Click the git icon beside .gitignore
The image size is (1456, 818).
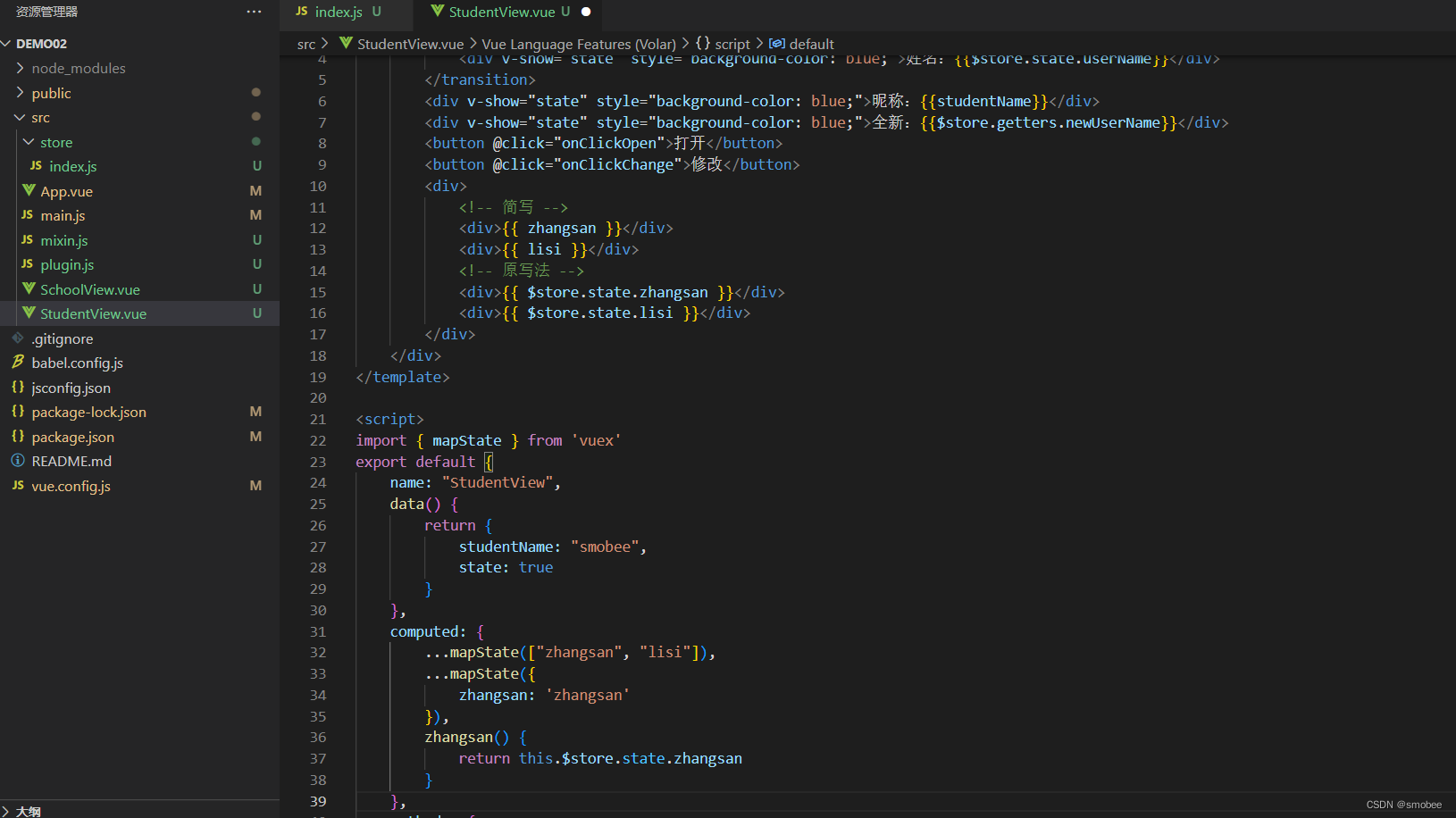coord(18,338)
